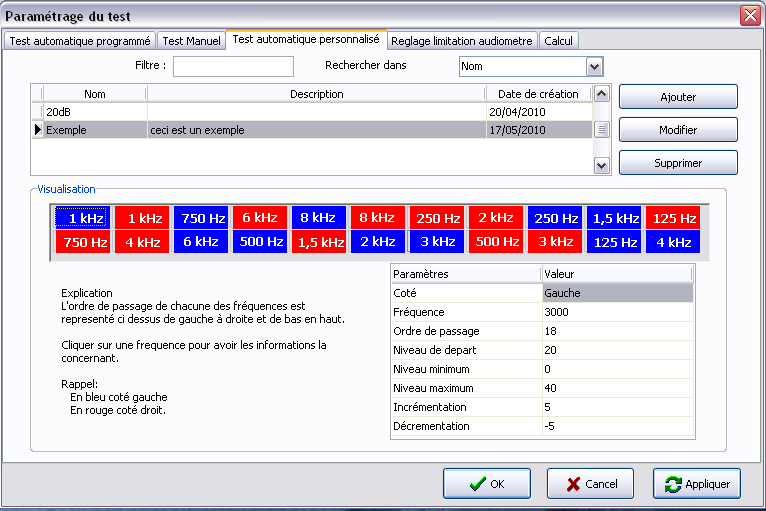This screenshot has width=766, height=511.
Task: Select the blue 1,5 kHz frequency block
Action: 614,218
